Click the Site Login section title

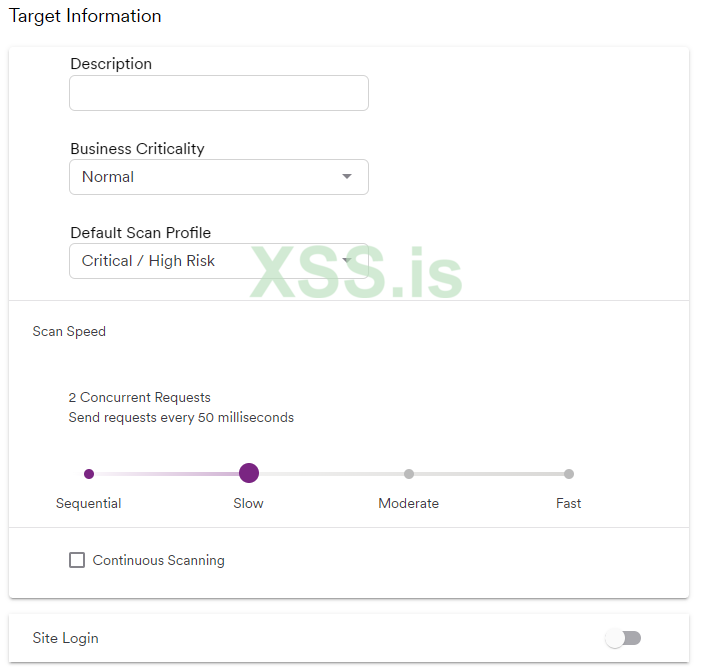tap(66, 638)
